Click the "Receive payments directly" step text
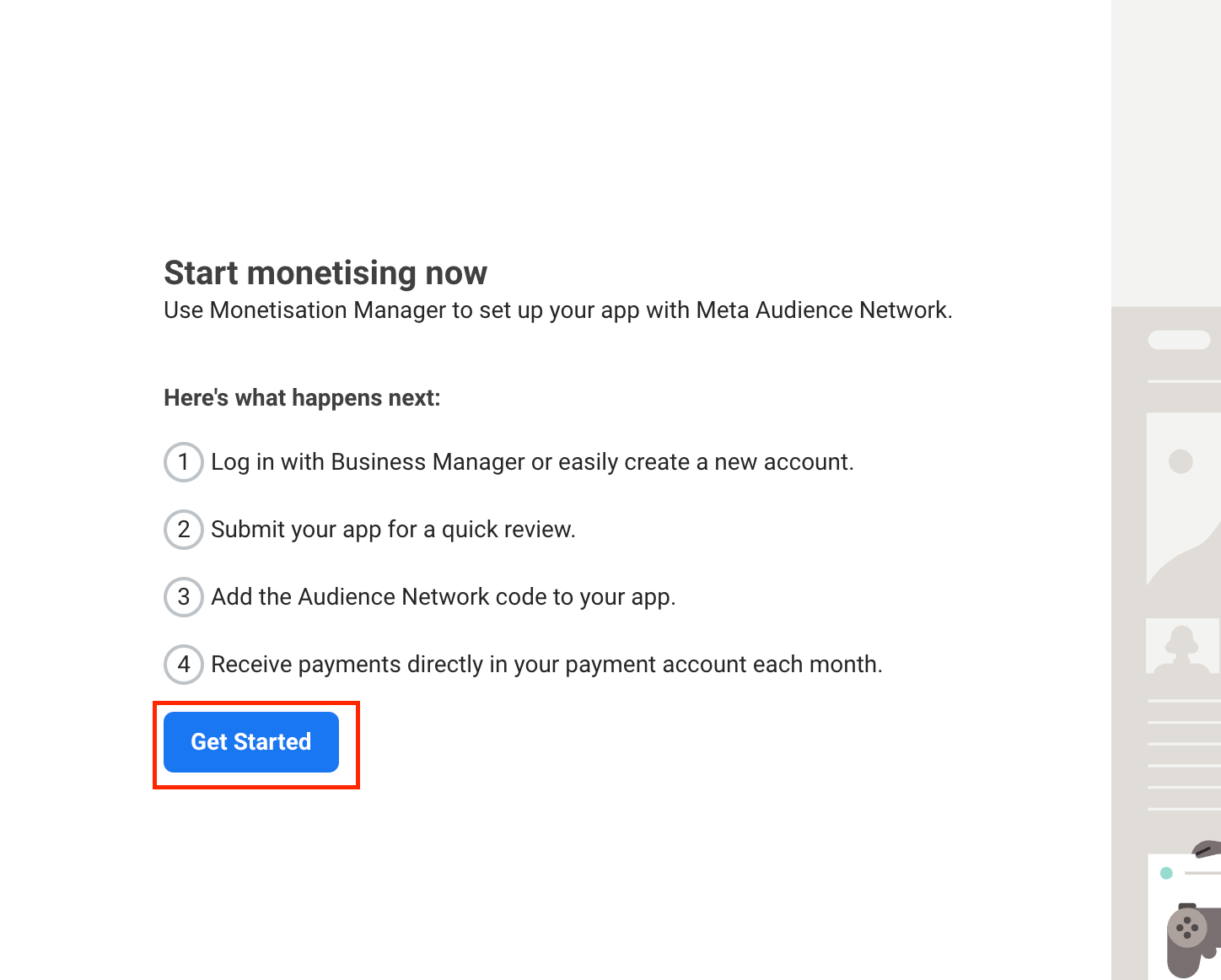This screenshot has height=980, width=1221. [x=546, y=665]
